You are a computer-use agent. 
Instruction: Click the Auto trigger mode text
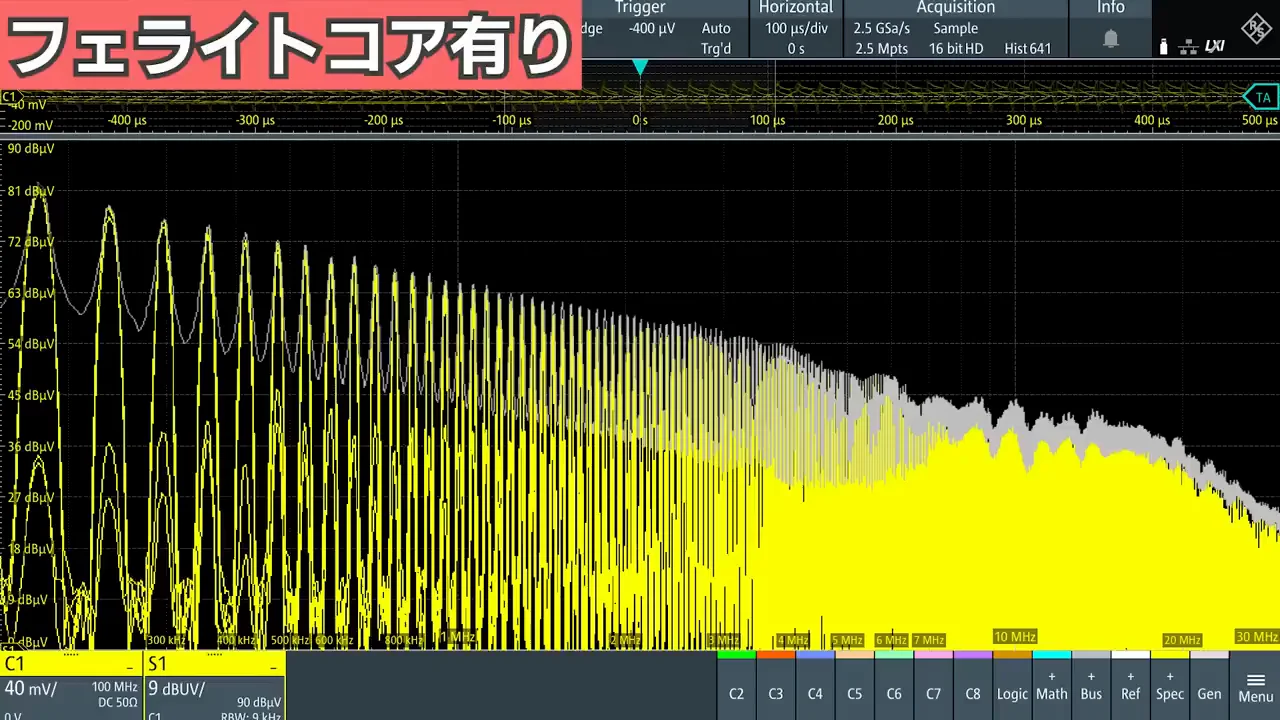coord(716,28)
